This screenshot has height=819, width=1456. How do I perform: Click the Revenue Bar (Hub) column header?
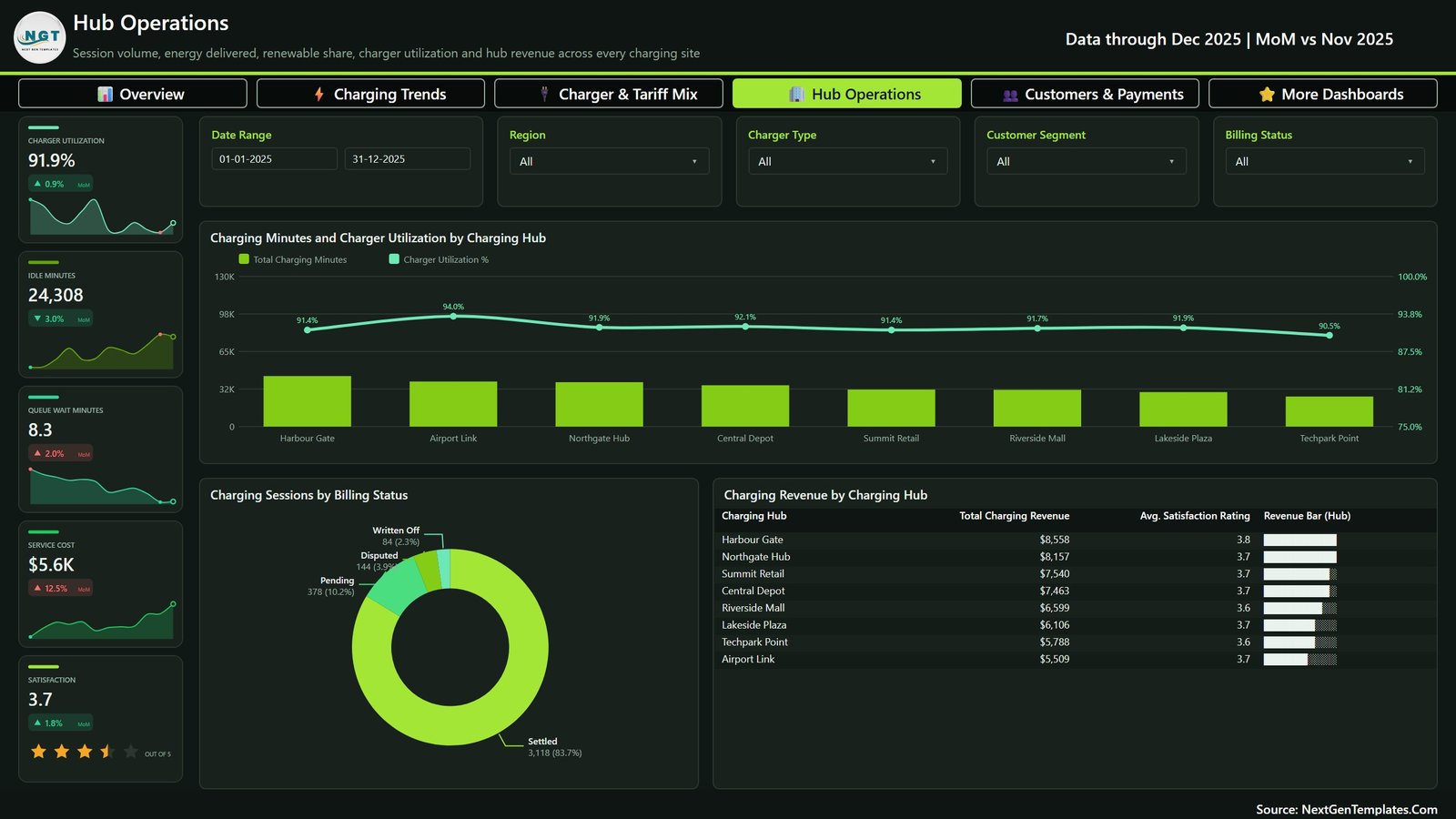[1307, 516]
